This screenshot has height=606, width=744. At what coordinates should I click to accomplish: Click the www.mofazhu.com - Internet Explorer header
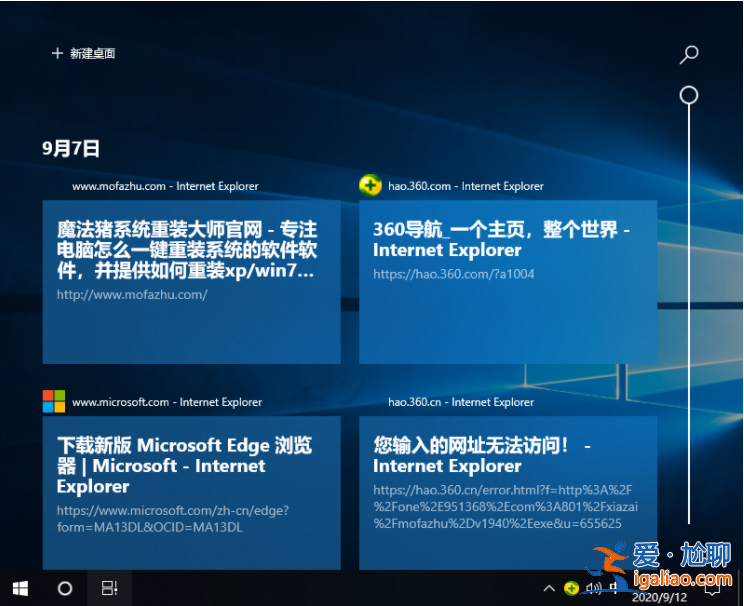pyautogui.click(x=165, y=186)
